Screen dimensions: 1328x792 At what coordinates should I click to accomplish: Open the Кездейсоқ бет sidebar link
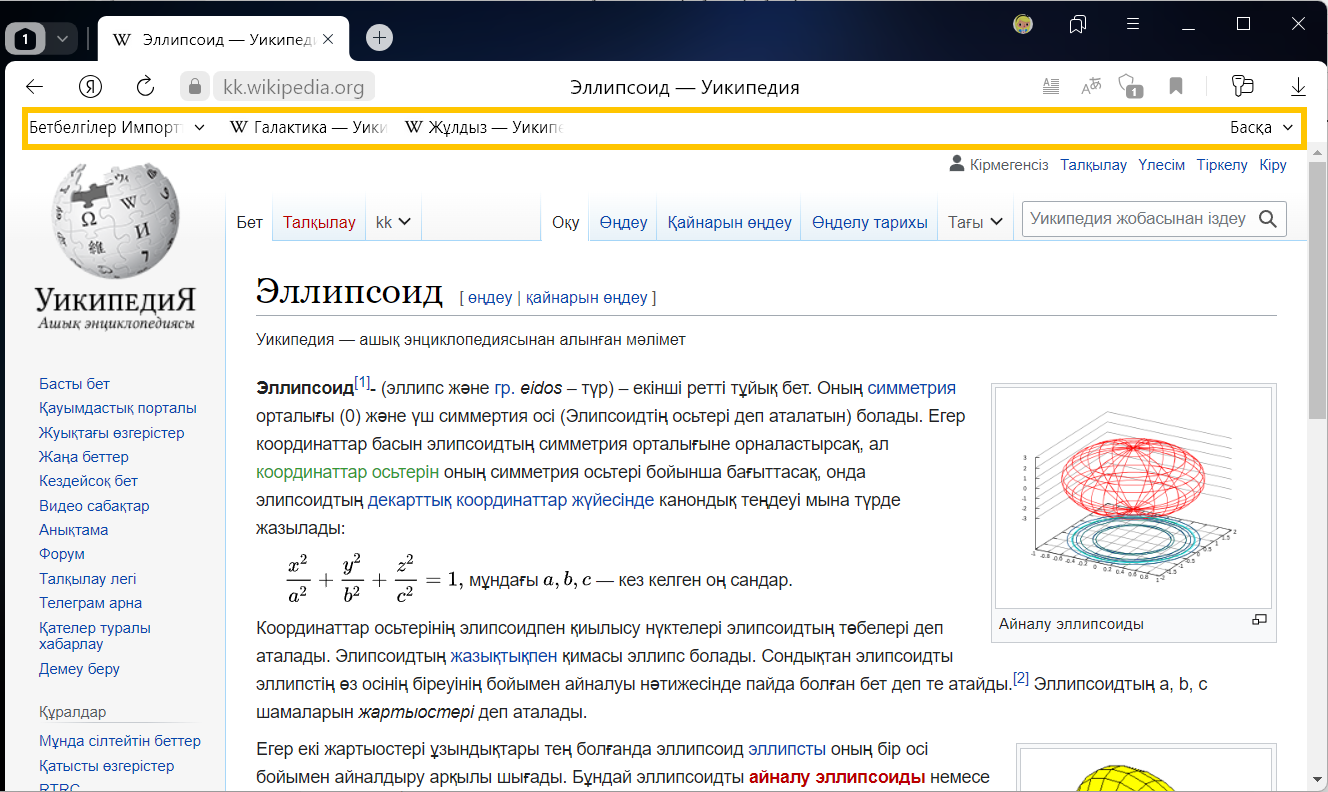[x=88, y=481]
